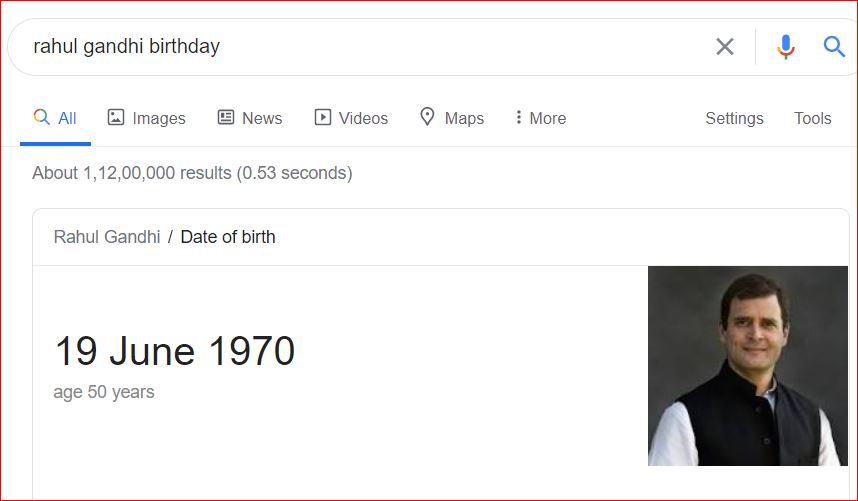Image resolution: width=858 pixels, height=501 pixels.
Task: Open the search Tools options
Action: [x=813, y=118]
